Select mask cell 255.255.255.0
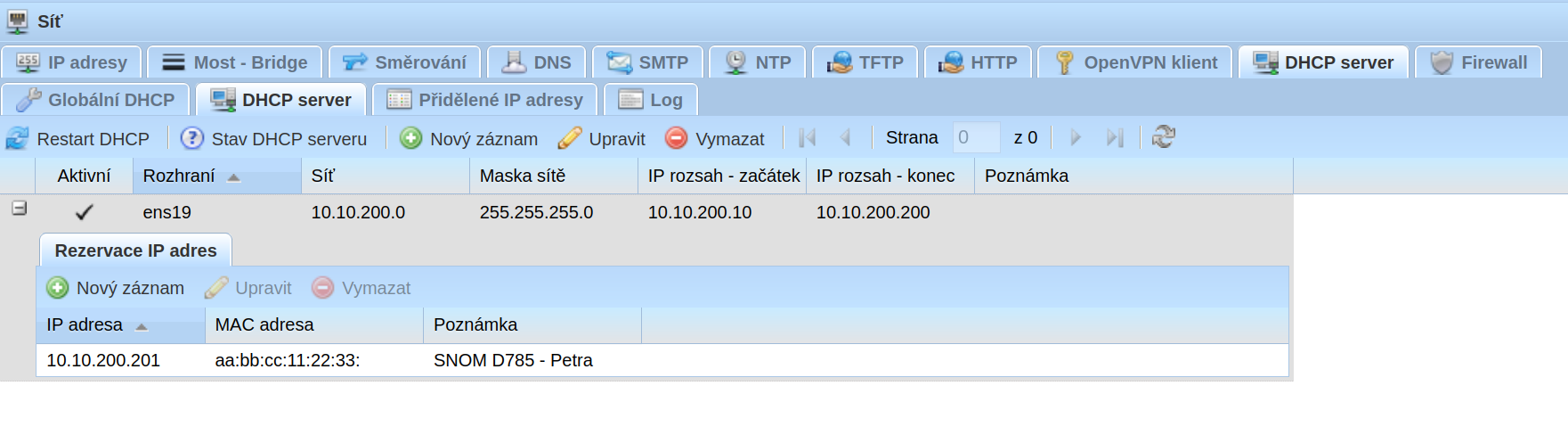 pyautogui.click(x=536, y=212)
